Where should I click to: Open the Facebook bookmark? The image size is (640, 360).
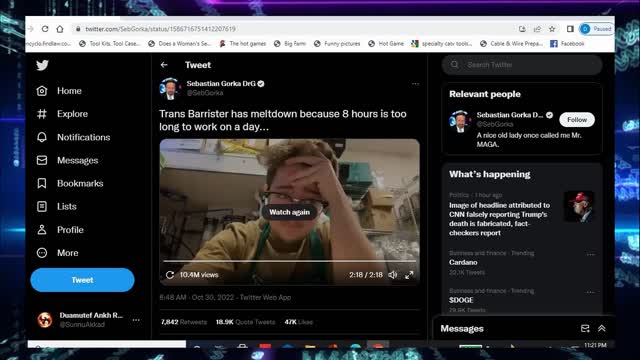pyautogui.click(x=567, y=44)
